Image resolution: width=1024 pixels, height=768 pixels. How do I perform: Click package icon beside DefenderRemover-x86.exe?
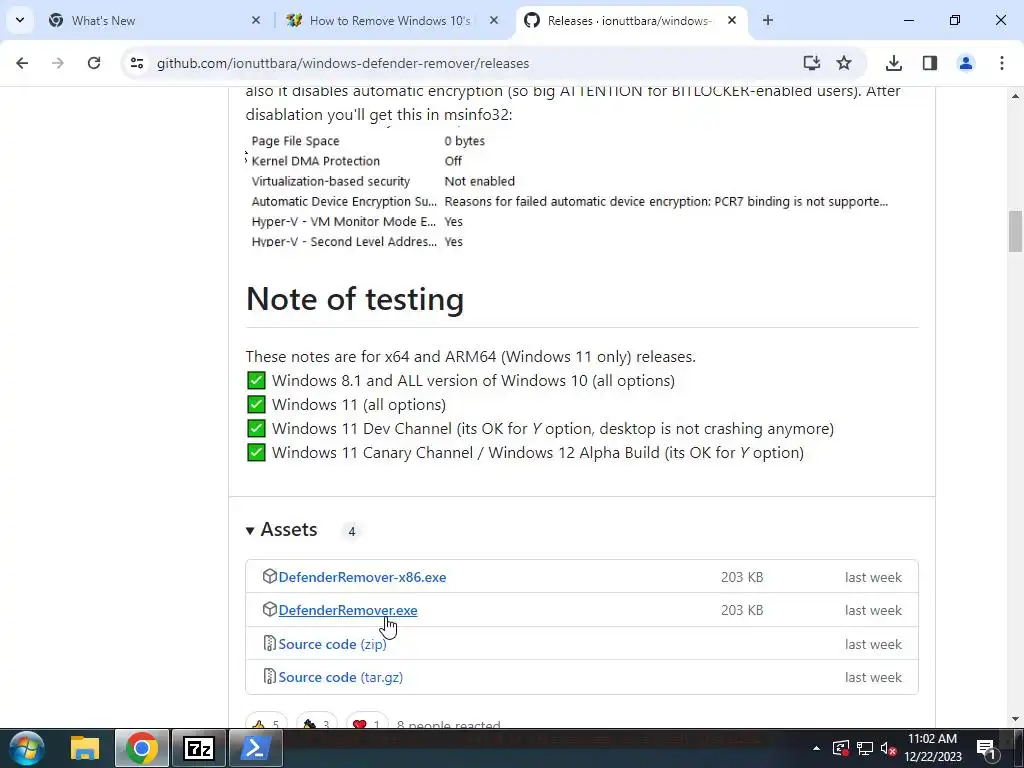270,576
